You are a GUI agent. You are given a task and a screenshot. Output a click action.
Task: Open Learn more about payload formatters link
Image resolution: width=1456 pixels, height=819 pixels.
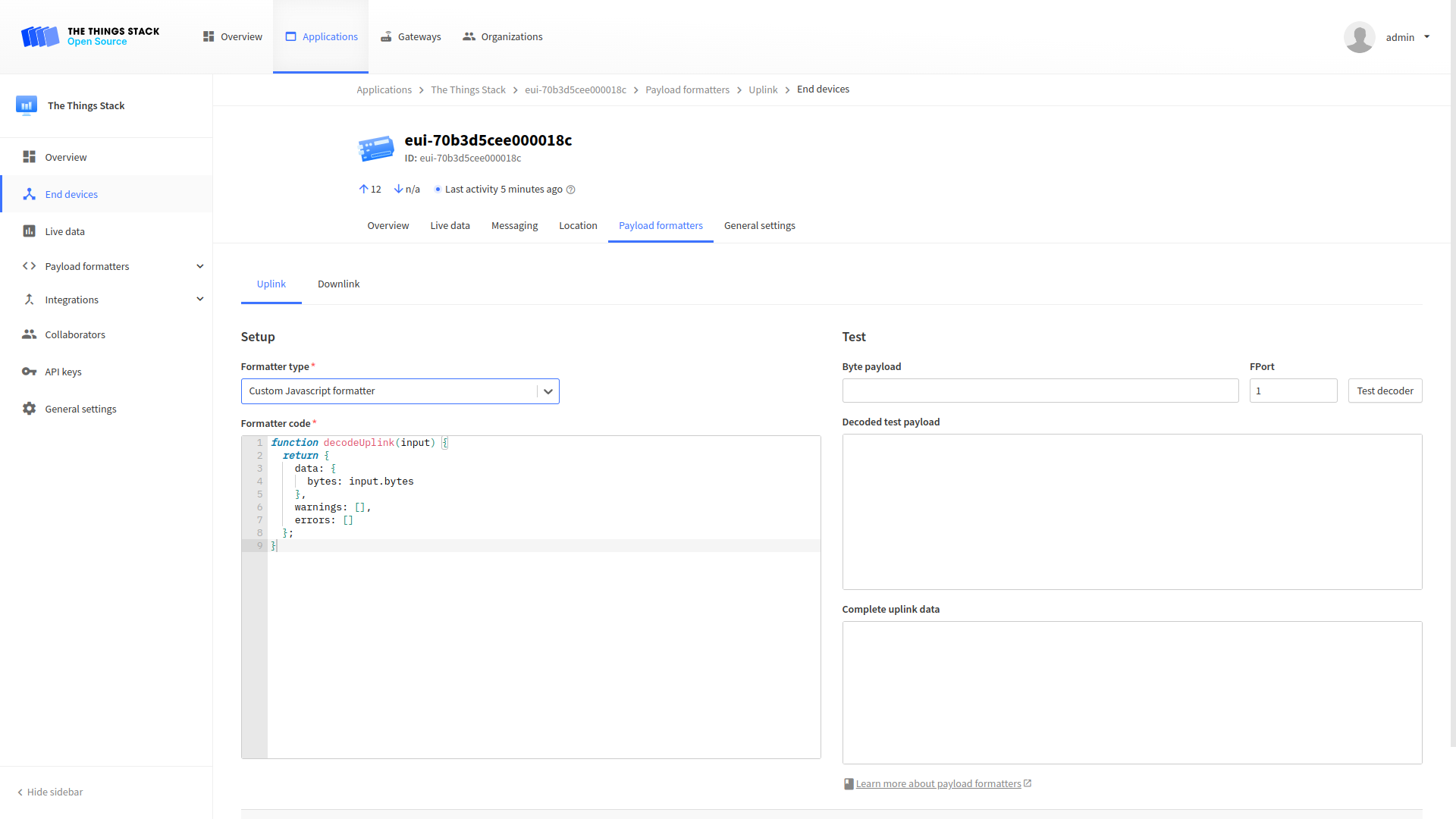point(938,784)
